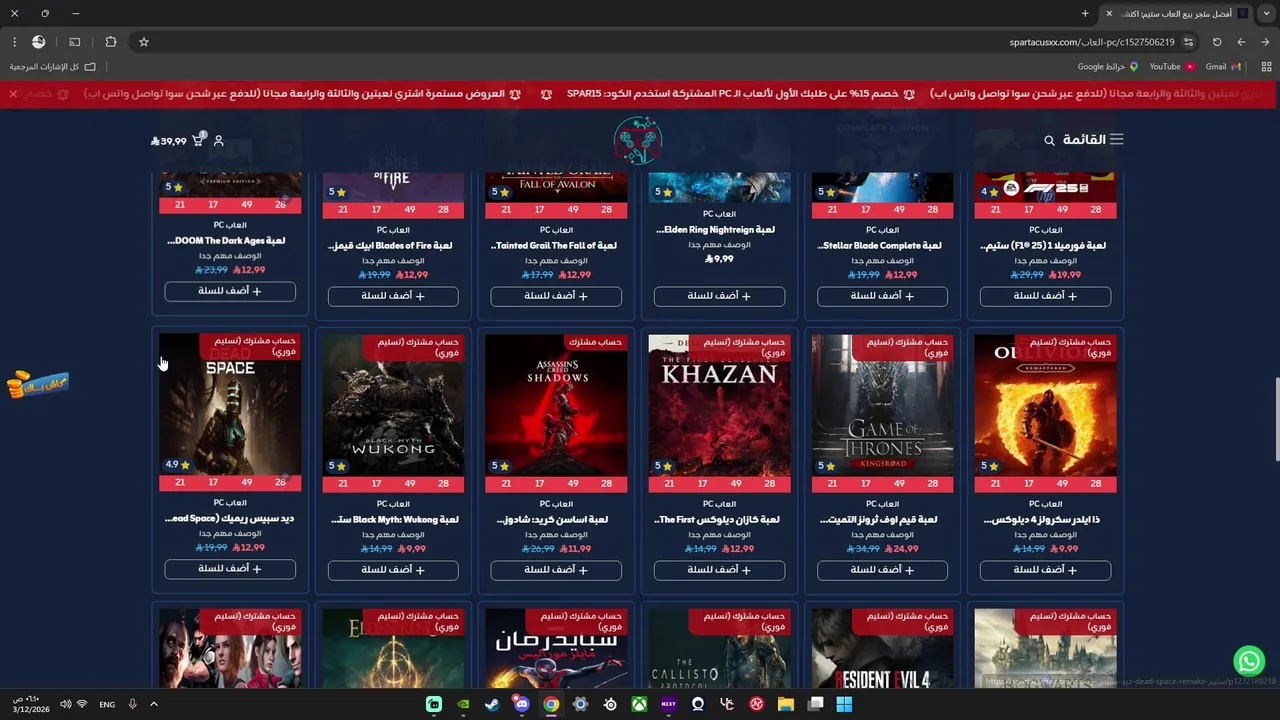
Task: Open the Chrome three-dot menu
Action: (14, 42)
